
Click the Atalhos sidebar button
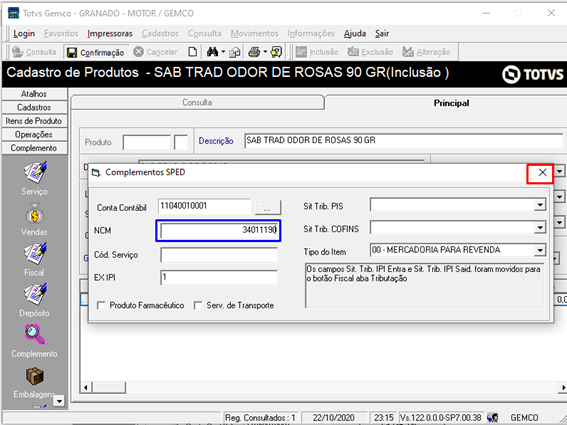click(x=34, y=94)
